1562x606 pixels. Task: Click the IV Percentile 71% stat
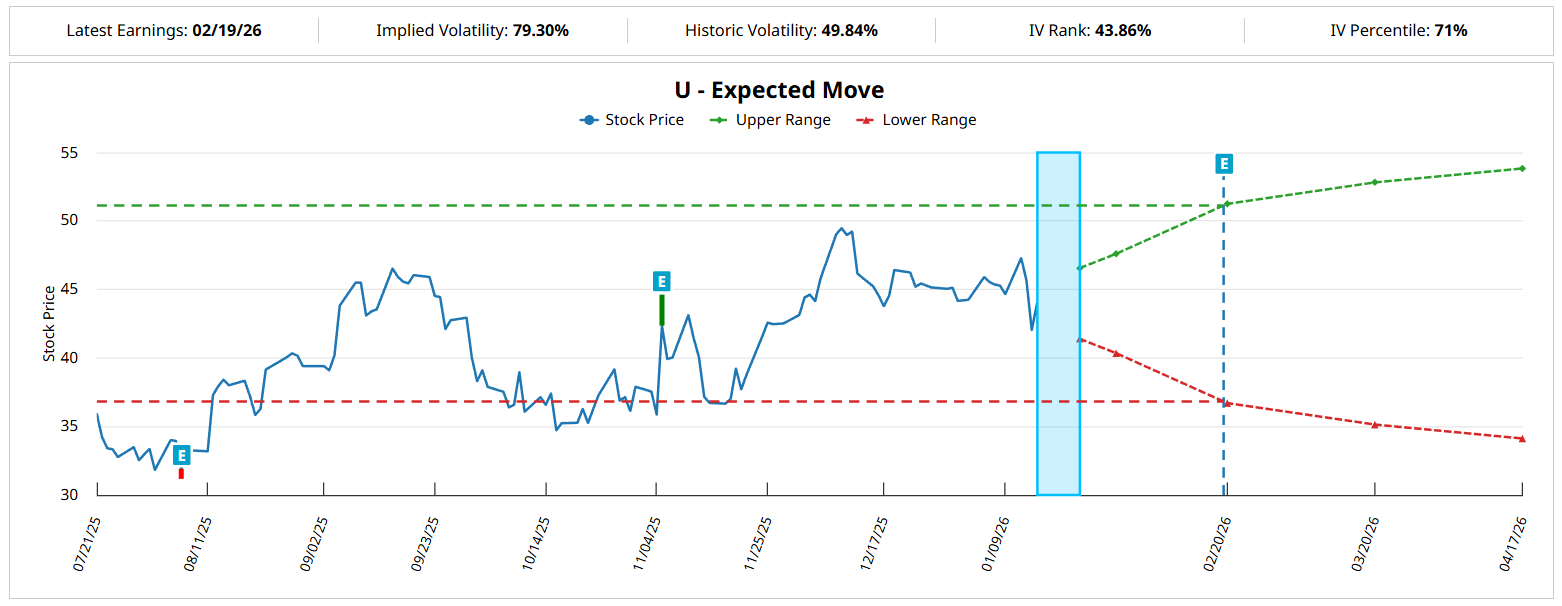click(1450, 31)
